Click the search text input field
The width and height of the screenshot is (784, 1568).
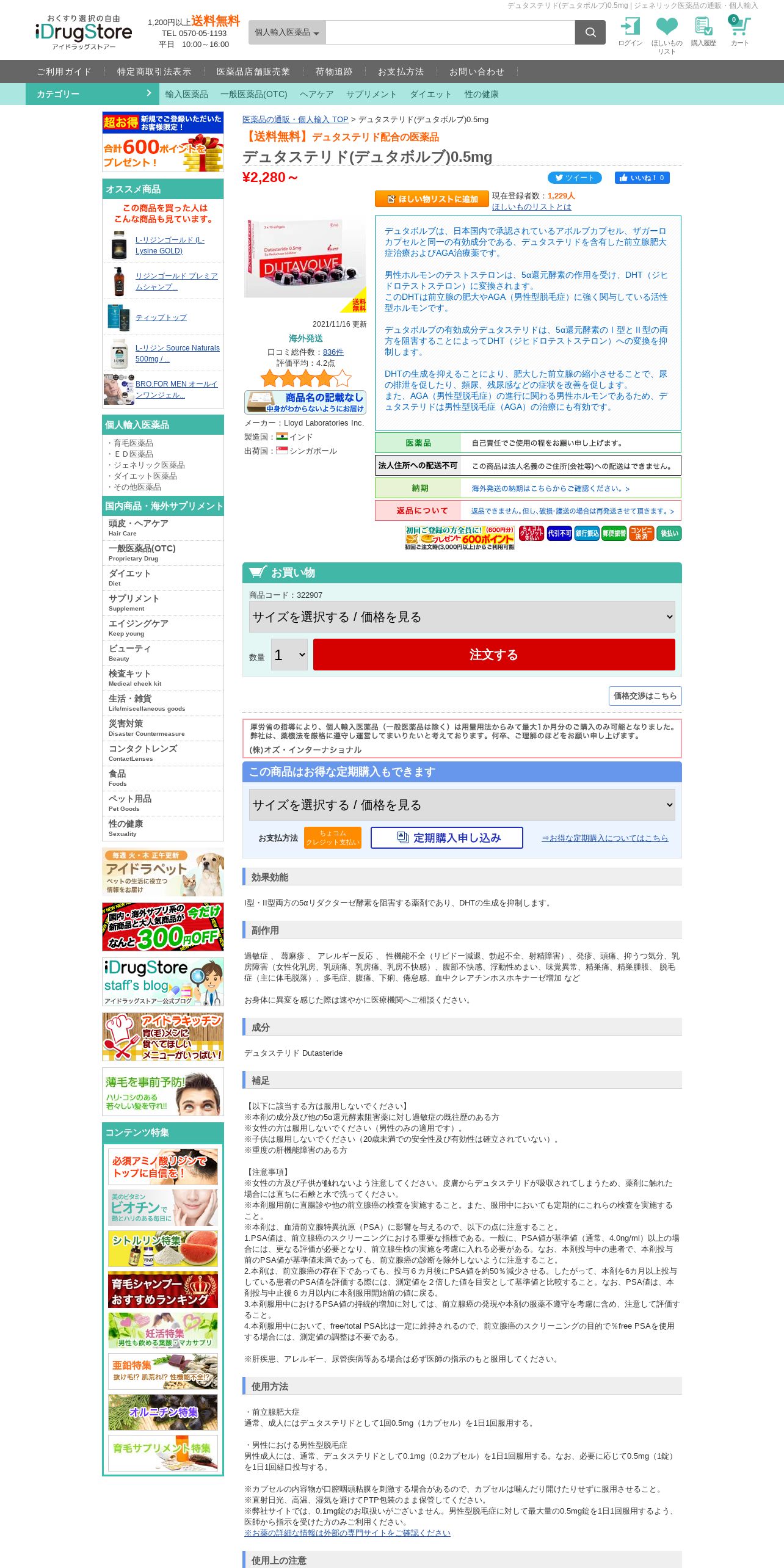click(x=451, y=32)
